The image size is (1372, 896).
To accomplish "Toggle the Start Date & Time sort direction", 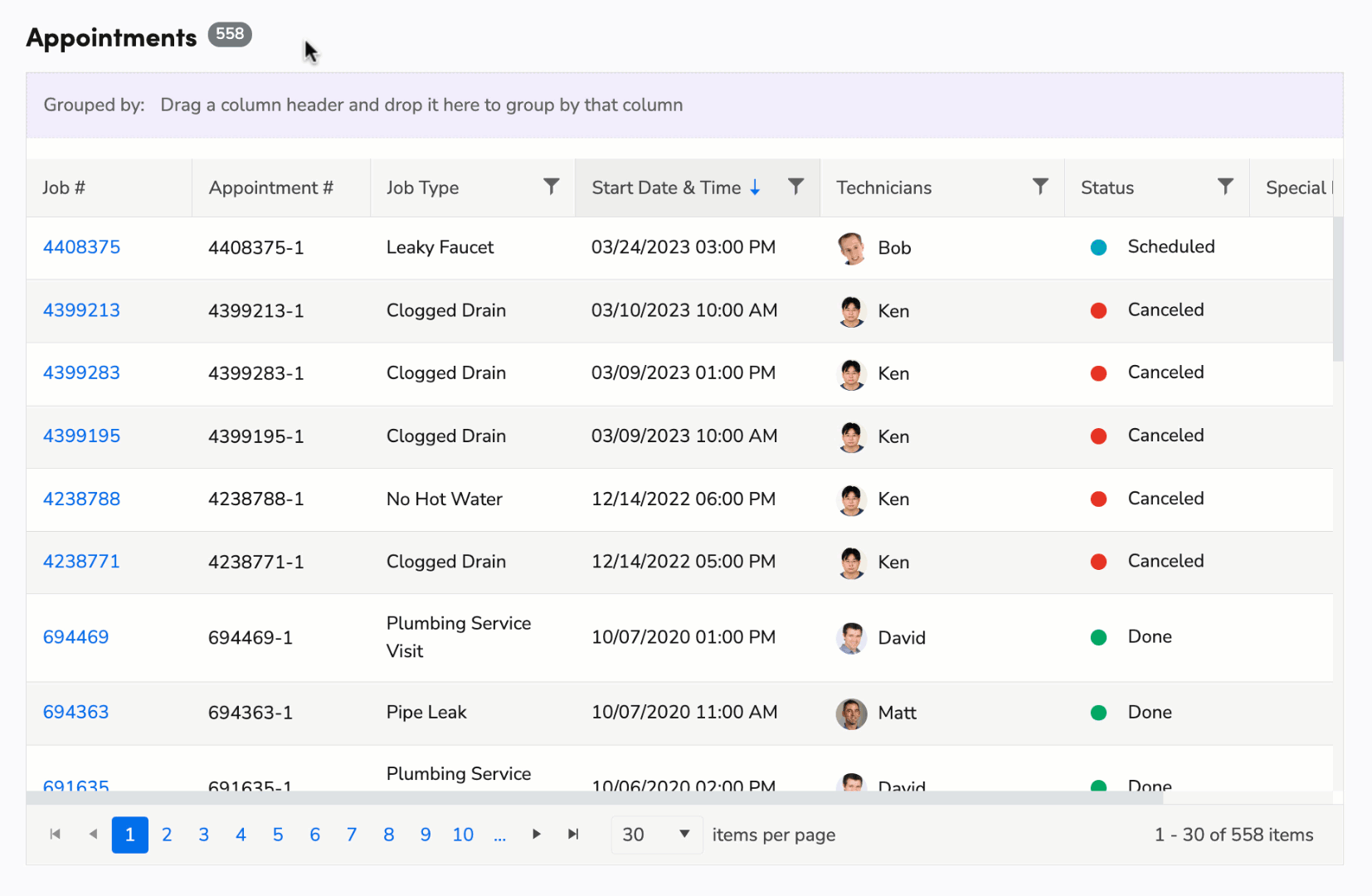I will (x=756, y=187).
